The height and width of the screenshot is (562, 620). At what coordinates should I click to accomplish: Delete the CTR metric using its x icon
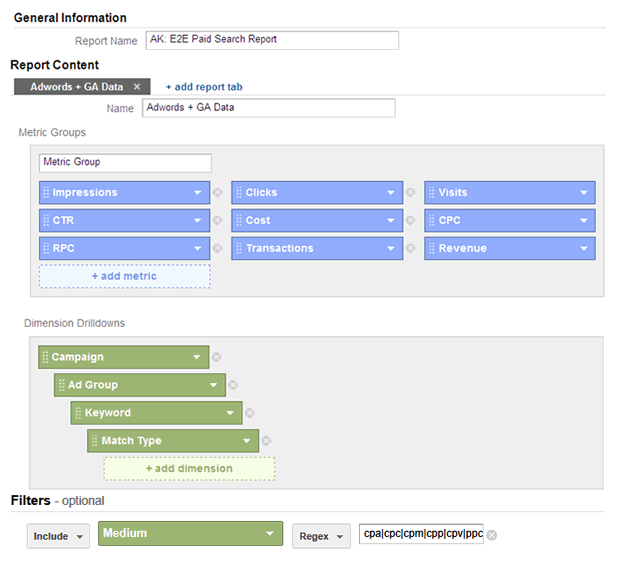point(217,220)
